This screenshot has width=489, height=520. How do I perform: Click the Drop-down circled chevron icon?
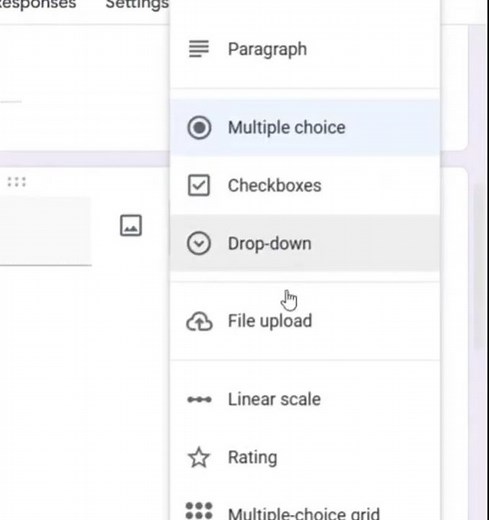tap(199, 243)
